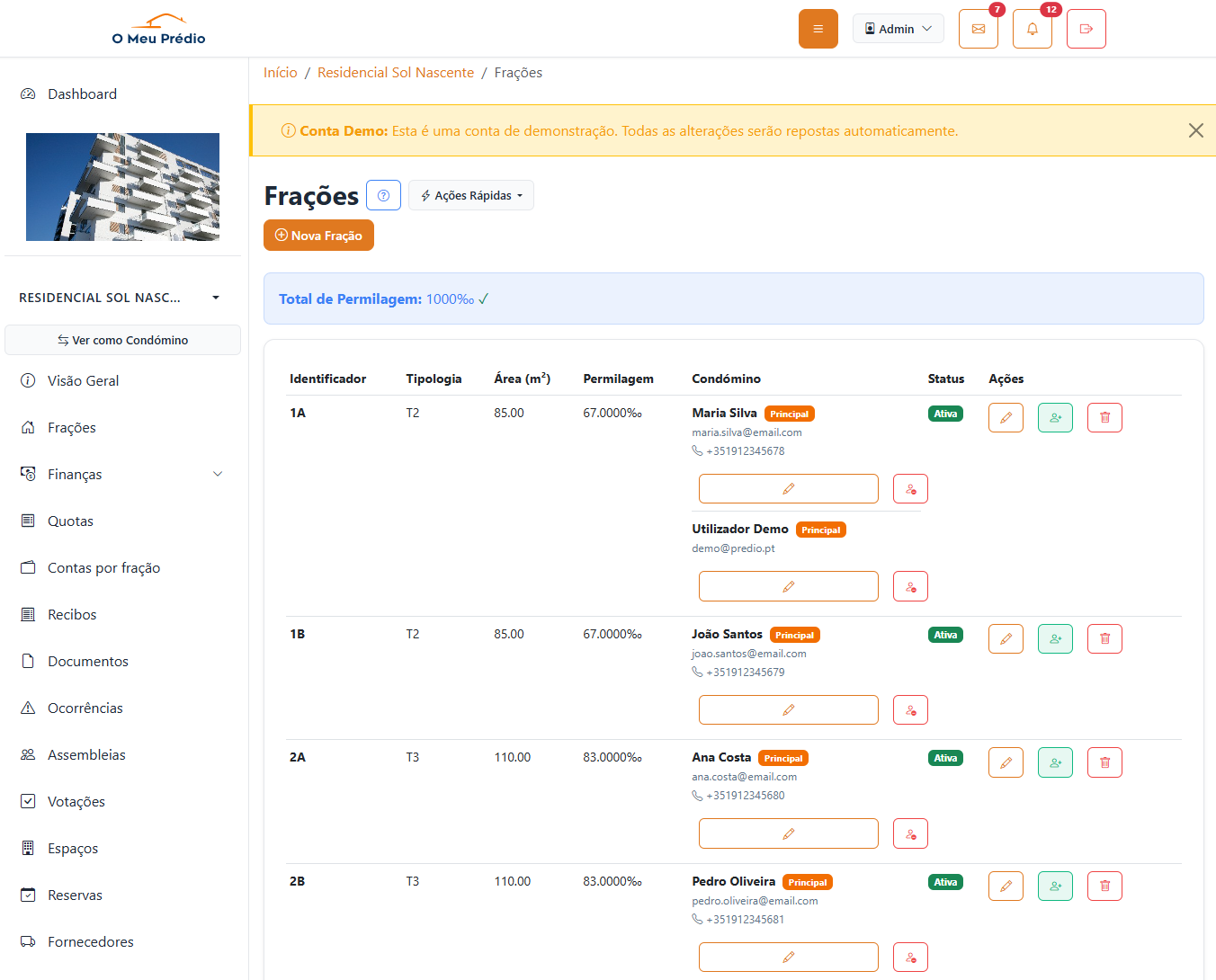Click the help question mark beside Frações
Viewport: 1216px width, 980px height.
coord(383,195)
